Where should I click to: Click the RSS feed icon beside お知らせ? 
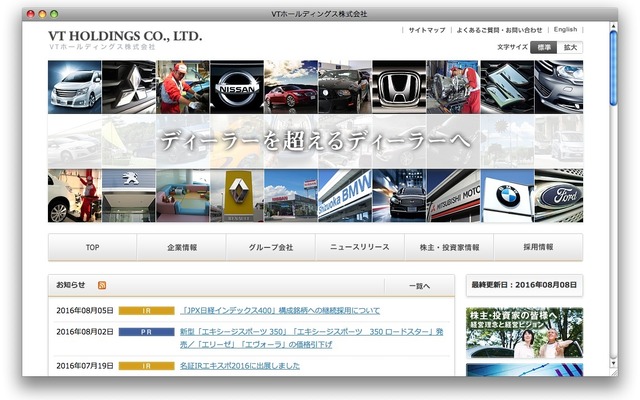(102, 285)
